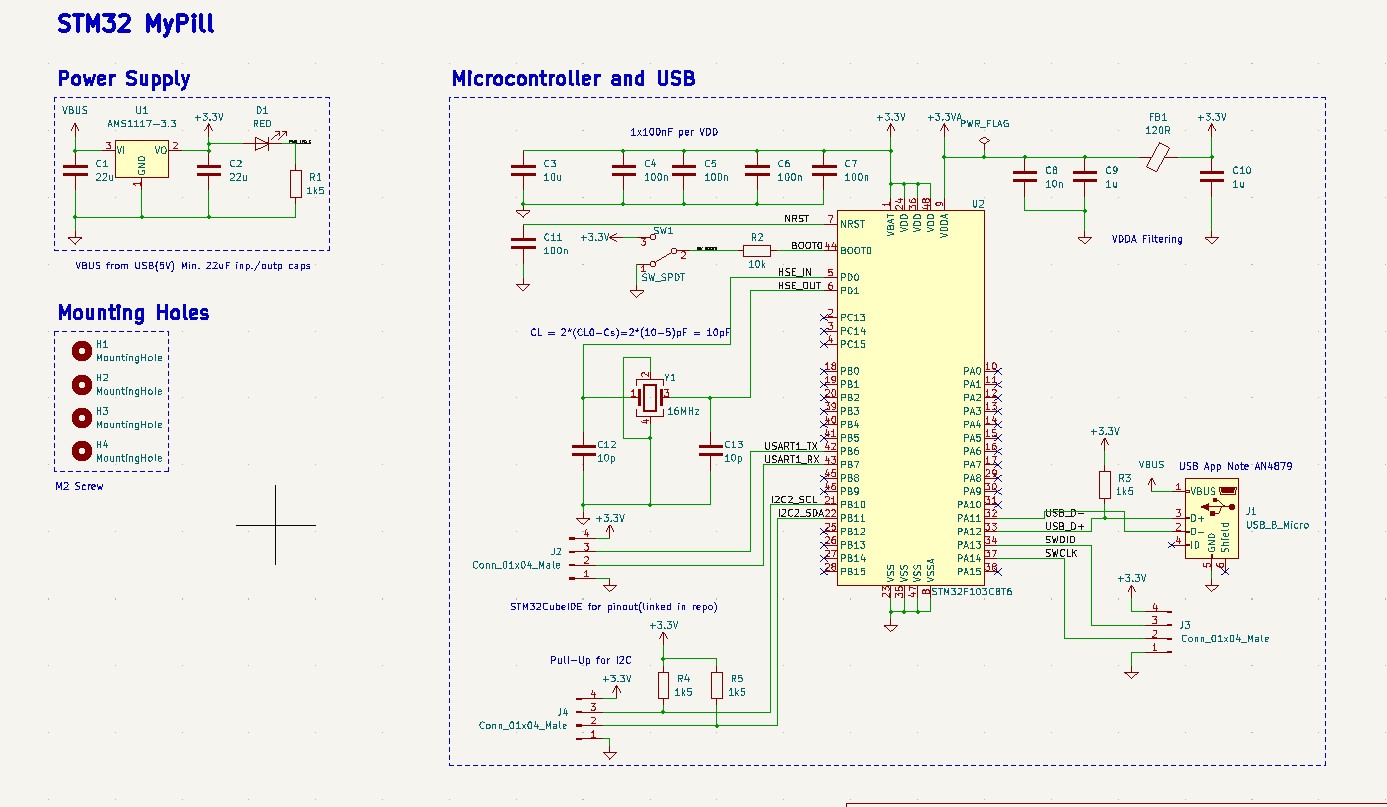Click the PWR_FLAG power symbol

tap(984, 141)
